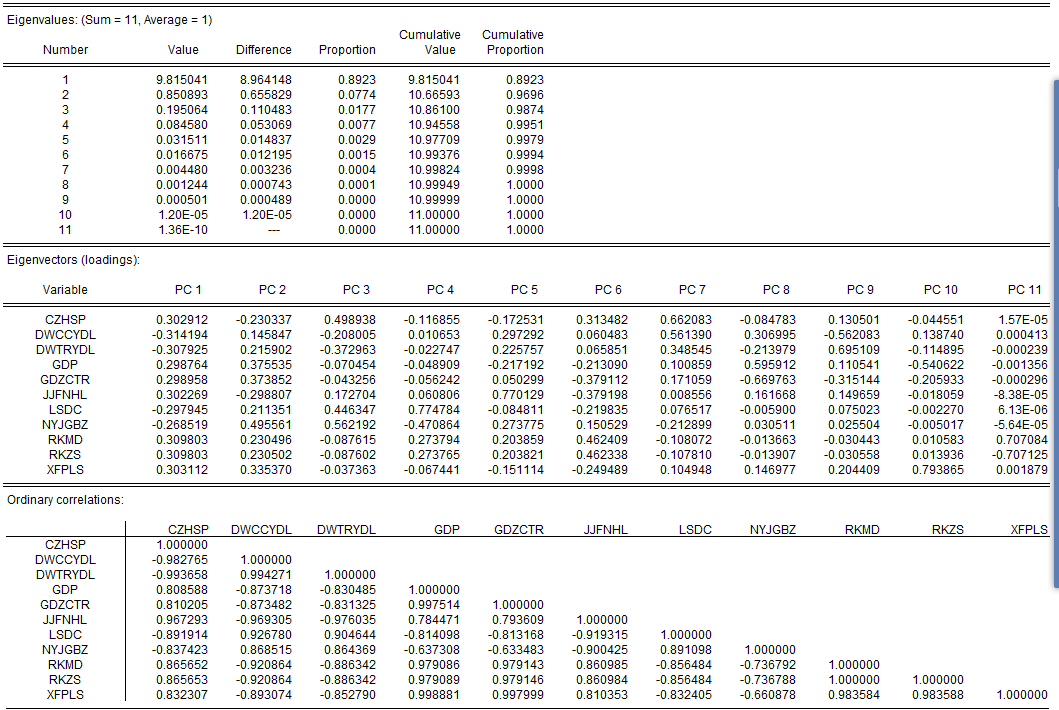Click the Variable header in eigenvectors table
Screen dimensions: 1059x710
(65, 290)
